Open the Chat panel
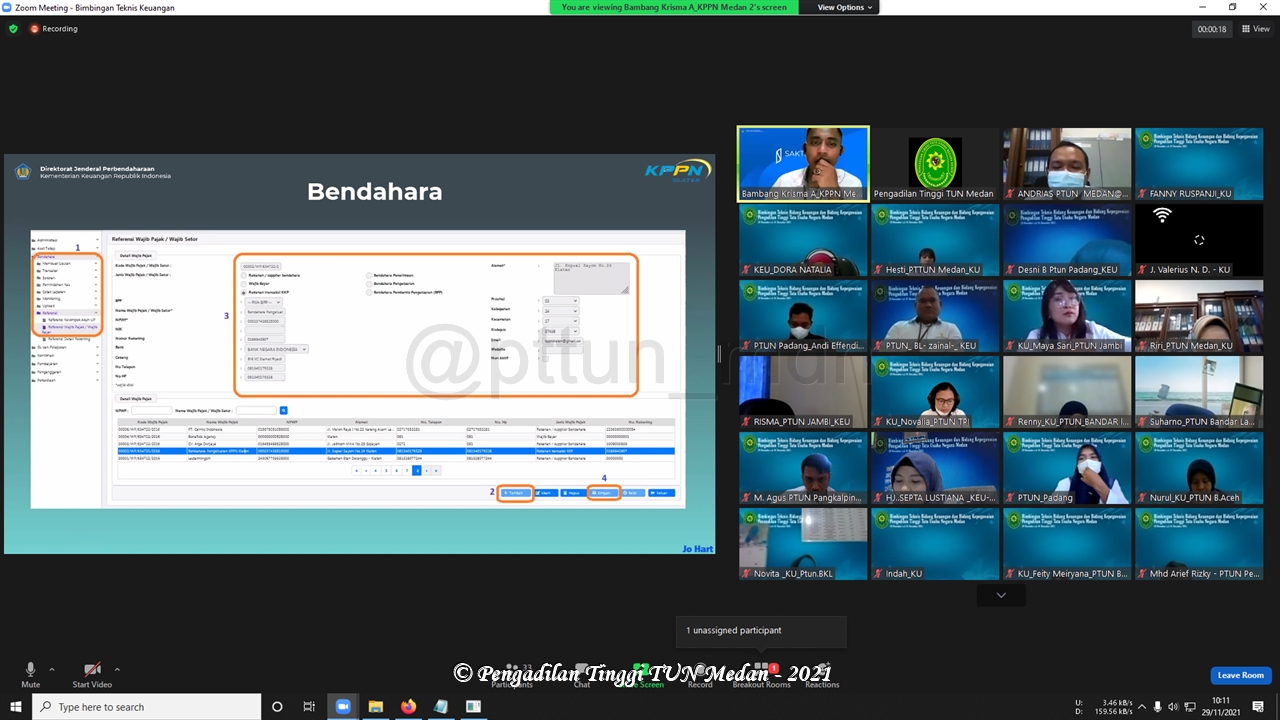The height and width of the screenshot is (720, 1280). pyautogui.click(x=582, y=674)
